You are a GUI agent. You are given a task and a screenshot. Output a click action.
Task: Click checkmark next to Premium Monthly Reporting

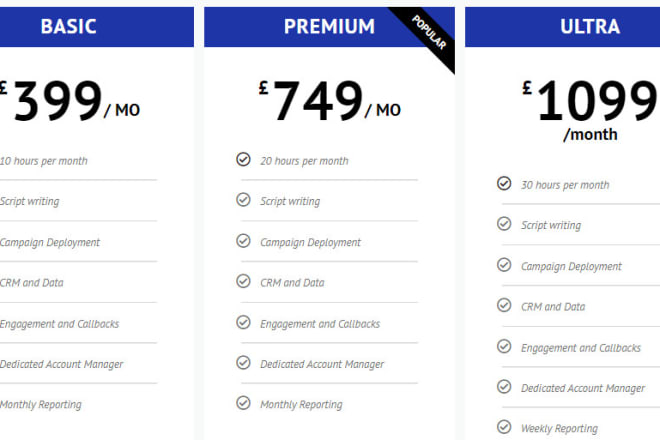tap(243, 403)
